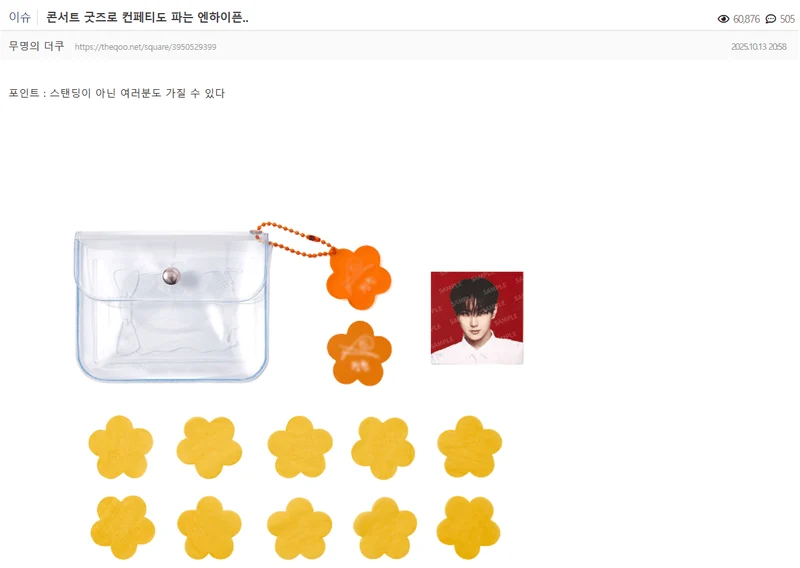The height and width of the screenshot is (568, 800).
Task: Click the loose orange flower below keychain
Action: click(x=359, y=353)
